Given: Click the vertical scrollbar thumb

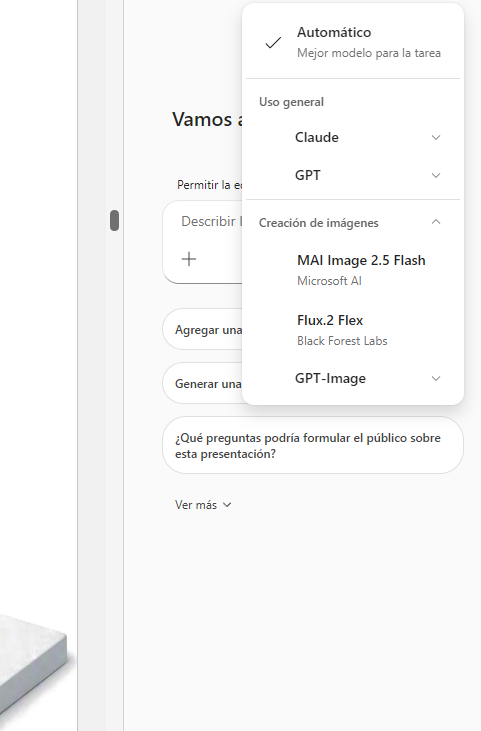Looking at the screenshot, I should pos(114,220).
